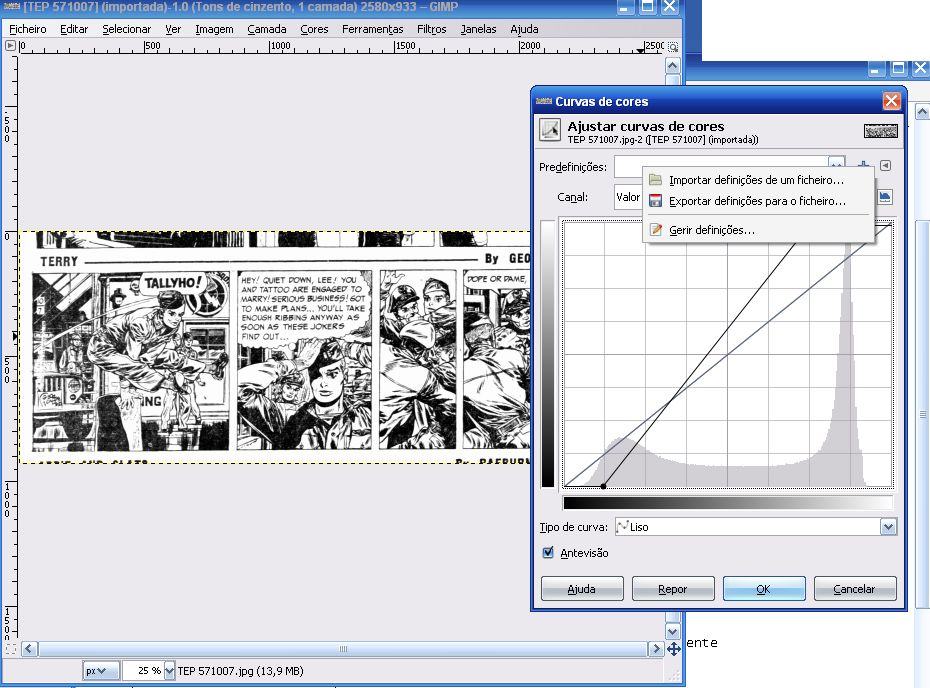Image resolution: width=930 pixels, height=688 pixels.
Task: Close the background window behind the dialog
Action: tap(921, 68)
